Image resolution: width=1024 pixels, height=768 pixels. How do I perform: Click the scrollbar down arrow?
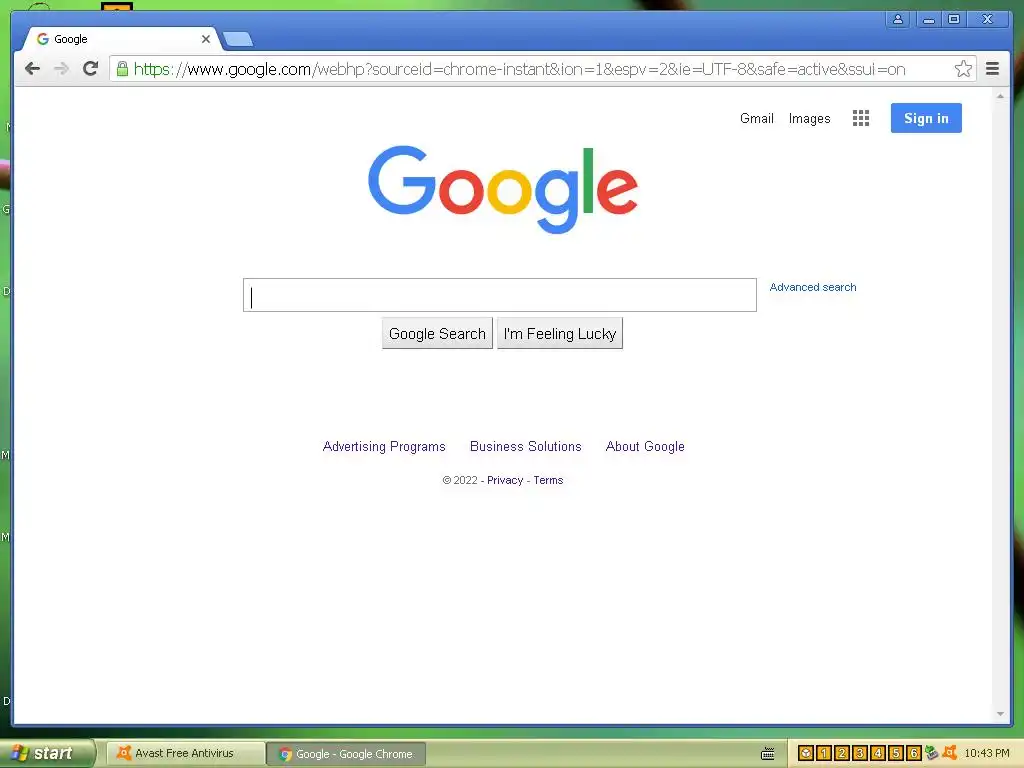click(1000, 714)
